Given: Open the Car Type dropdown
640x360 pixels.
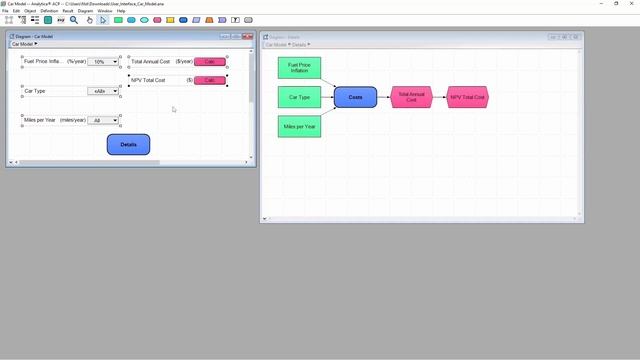Looking at the screenshot, I should pyautogui.click(x=103, y=91).
